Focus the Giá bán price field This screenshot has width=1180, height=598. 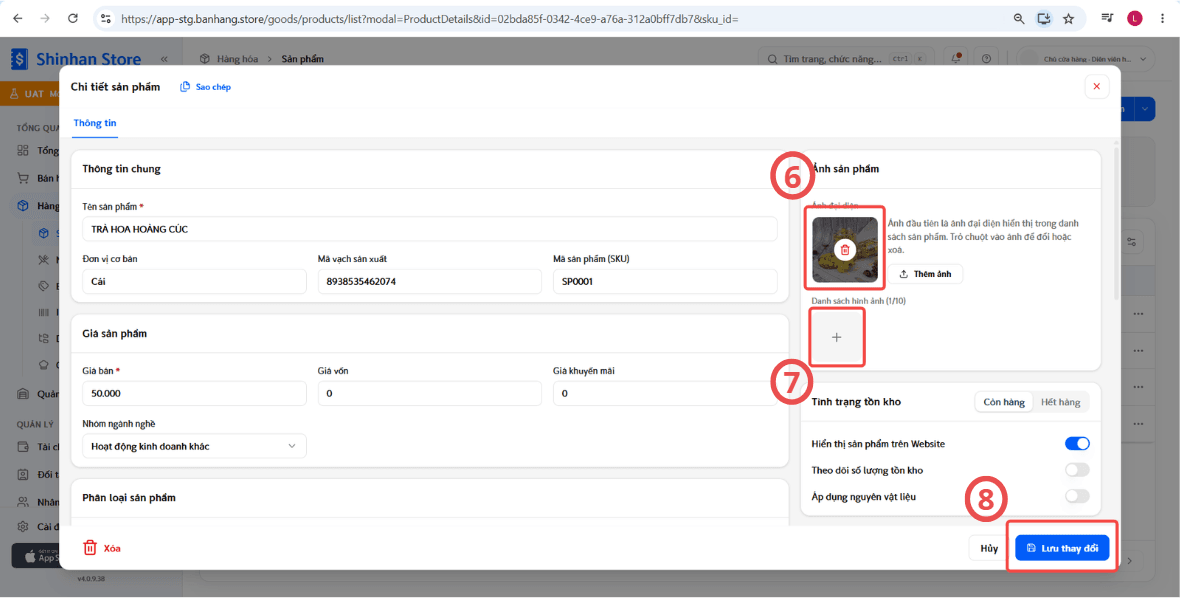(x=194, y=393)
